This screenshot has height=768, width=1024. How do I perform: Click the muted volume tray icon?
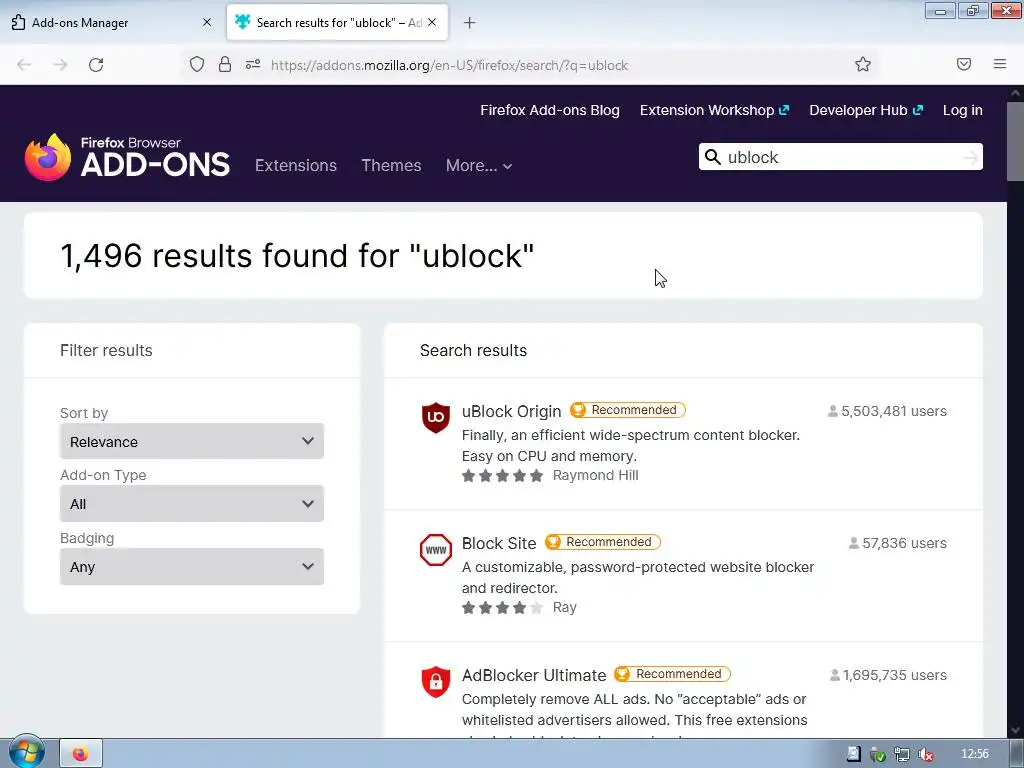(925, 754)
